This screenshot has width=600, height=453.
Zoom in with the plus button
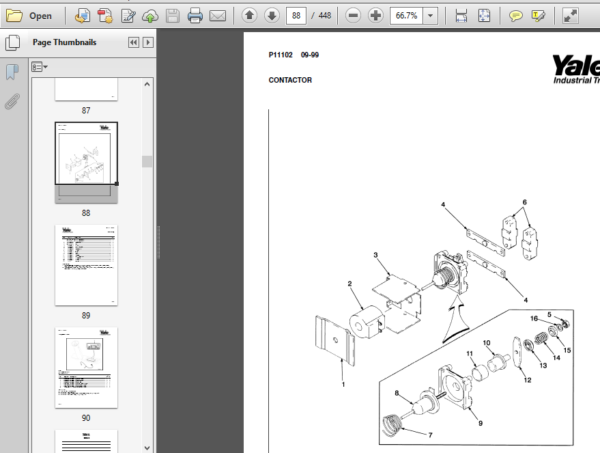coord(376,16)
